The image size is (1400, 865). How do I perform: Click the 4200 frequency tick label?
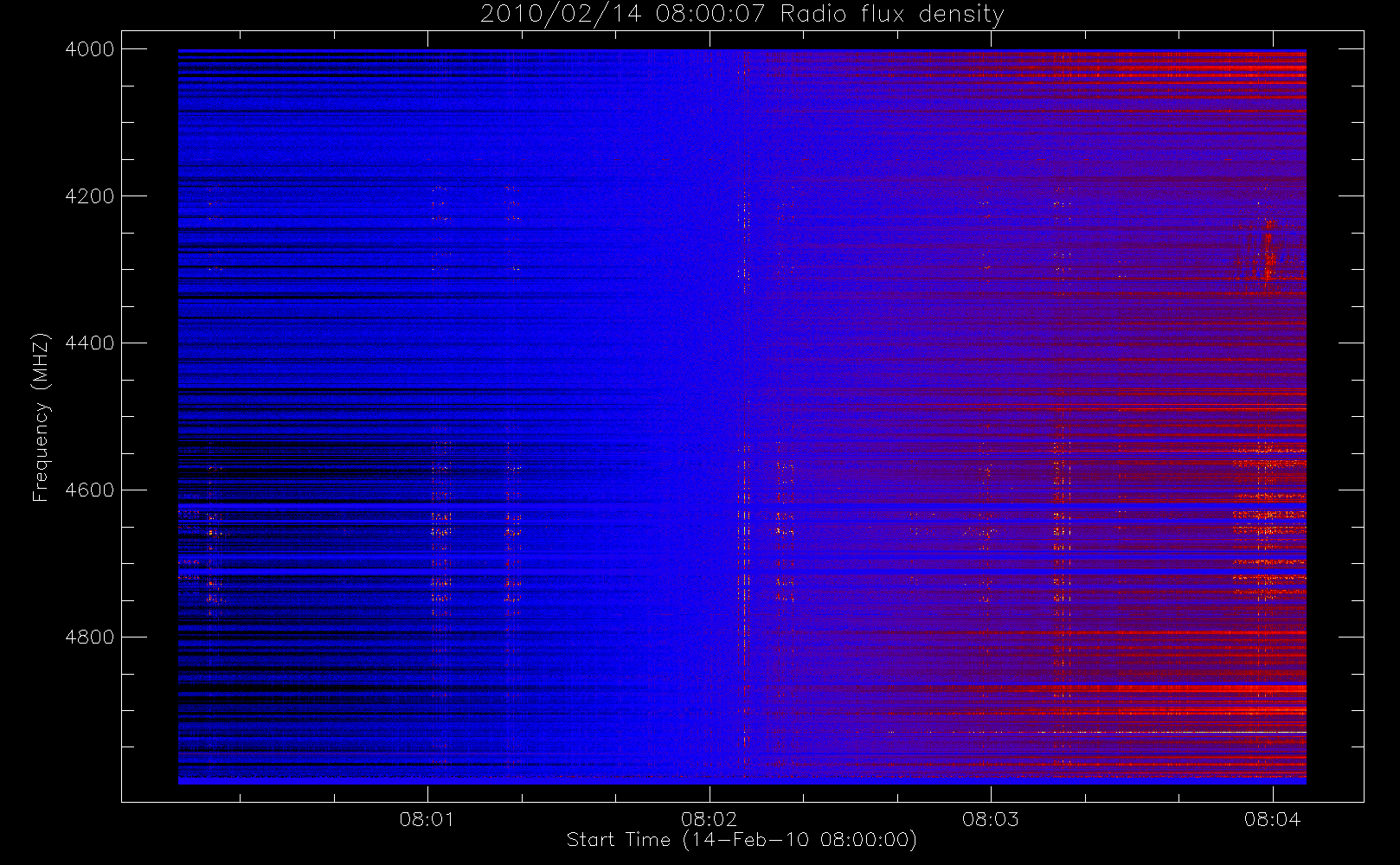(x=90, y=196)
